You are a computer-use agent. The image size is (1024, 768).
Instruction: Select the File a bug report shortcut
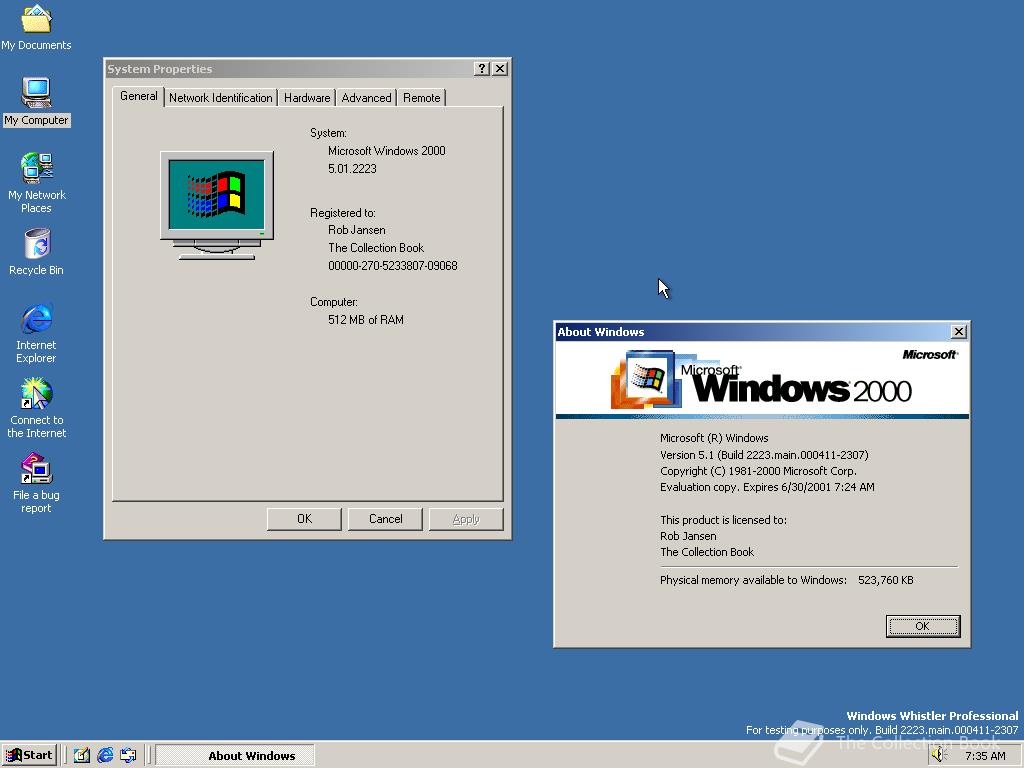[37, 483]
